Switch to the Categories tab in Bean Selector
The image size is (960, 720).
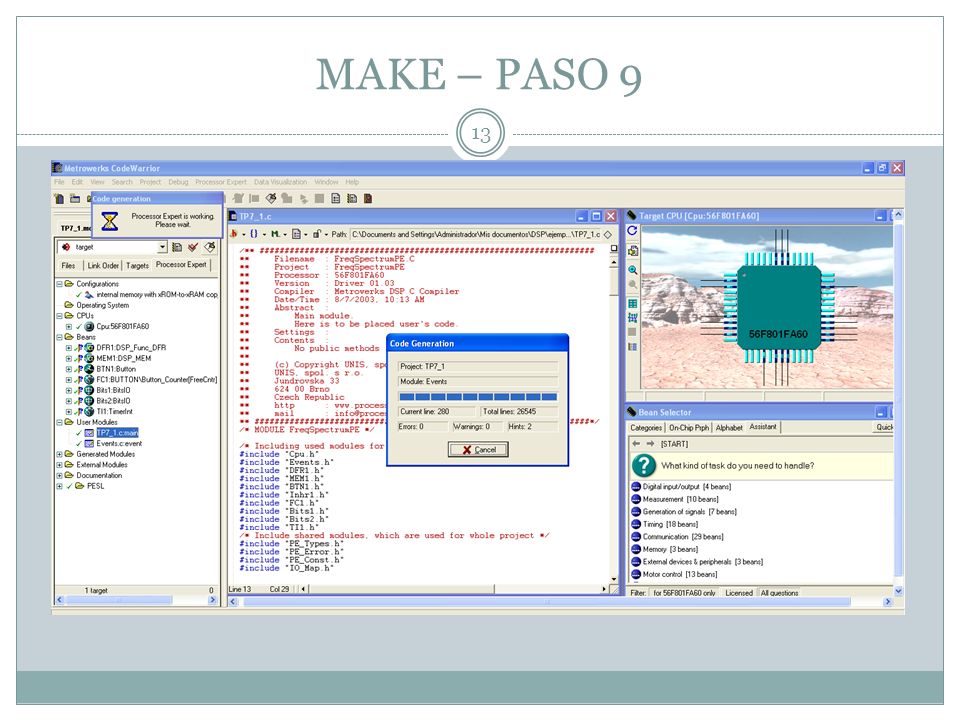tap(646, 428)
